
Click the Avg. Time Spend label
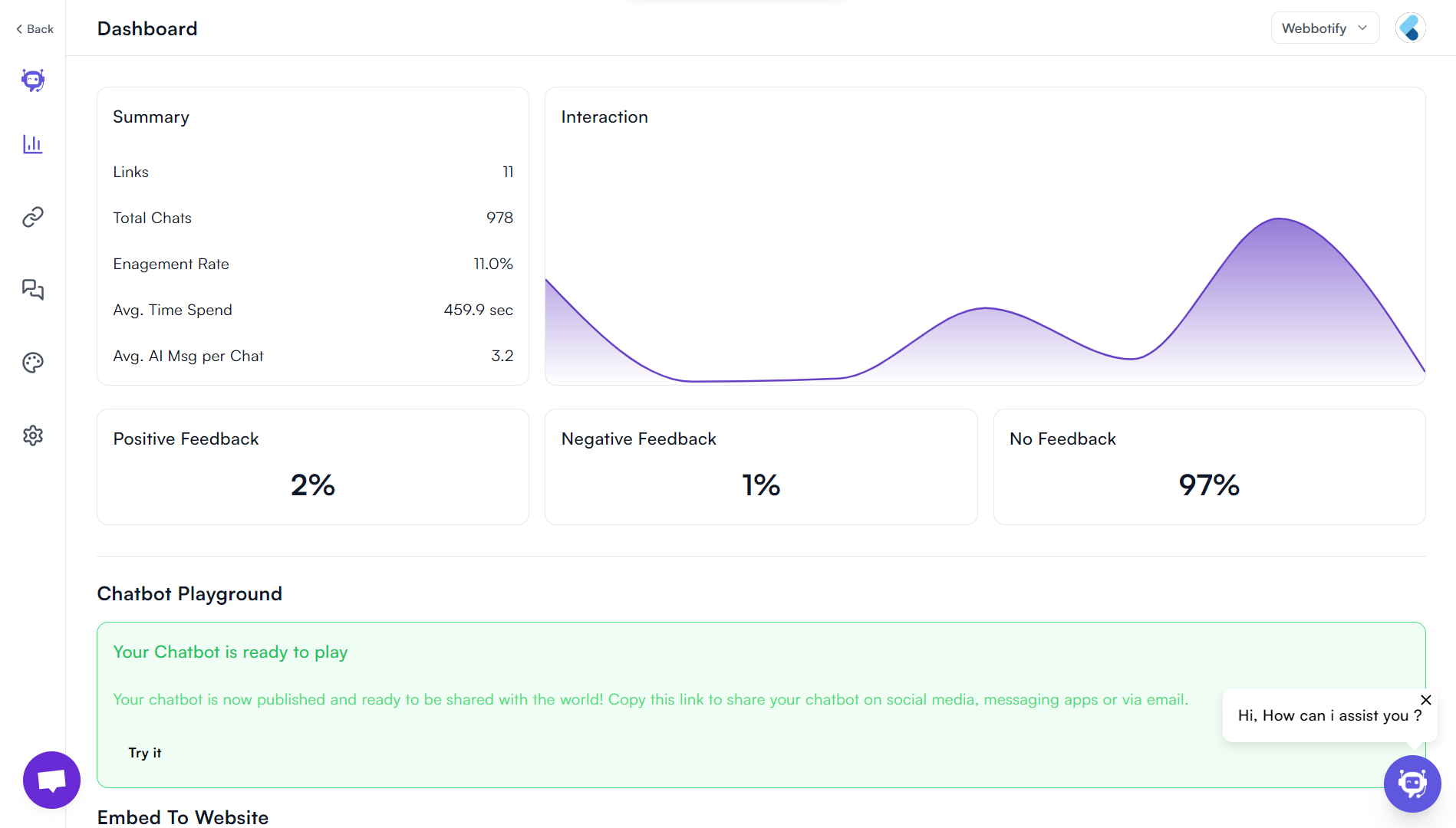point(173,310)
